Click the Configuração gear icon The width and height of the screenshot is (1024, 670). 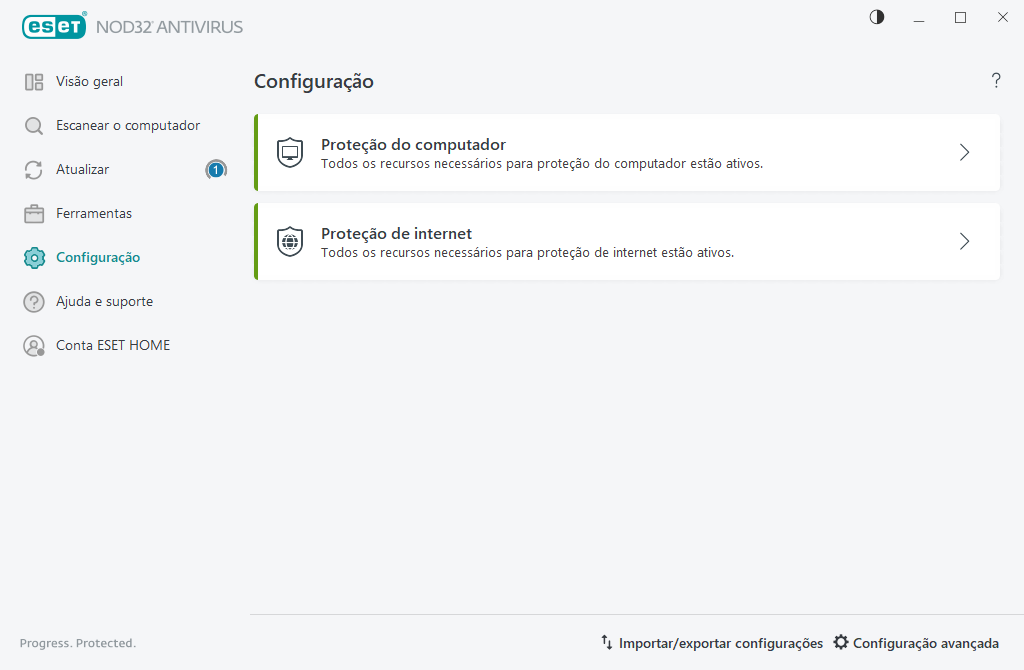(31, 257)
